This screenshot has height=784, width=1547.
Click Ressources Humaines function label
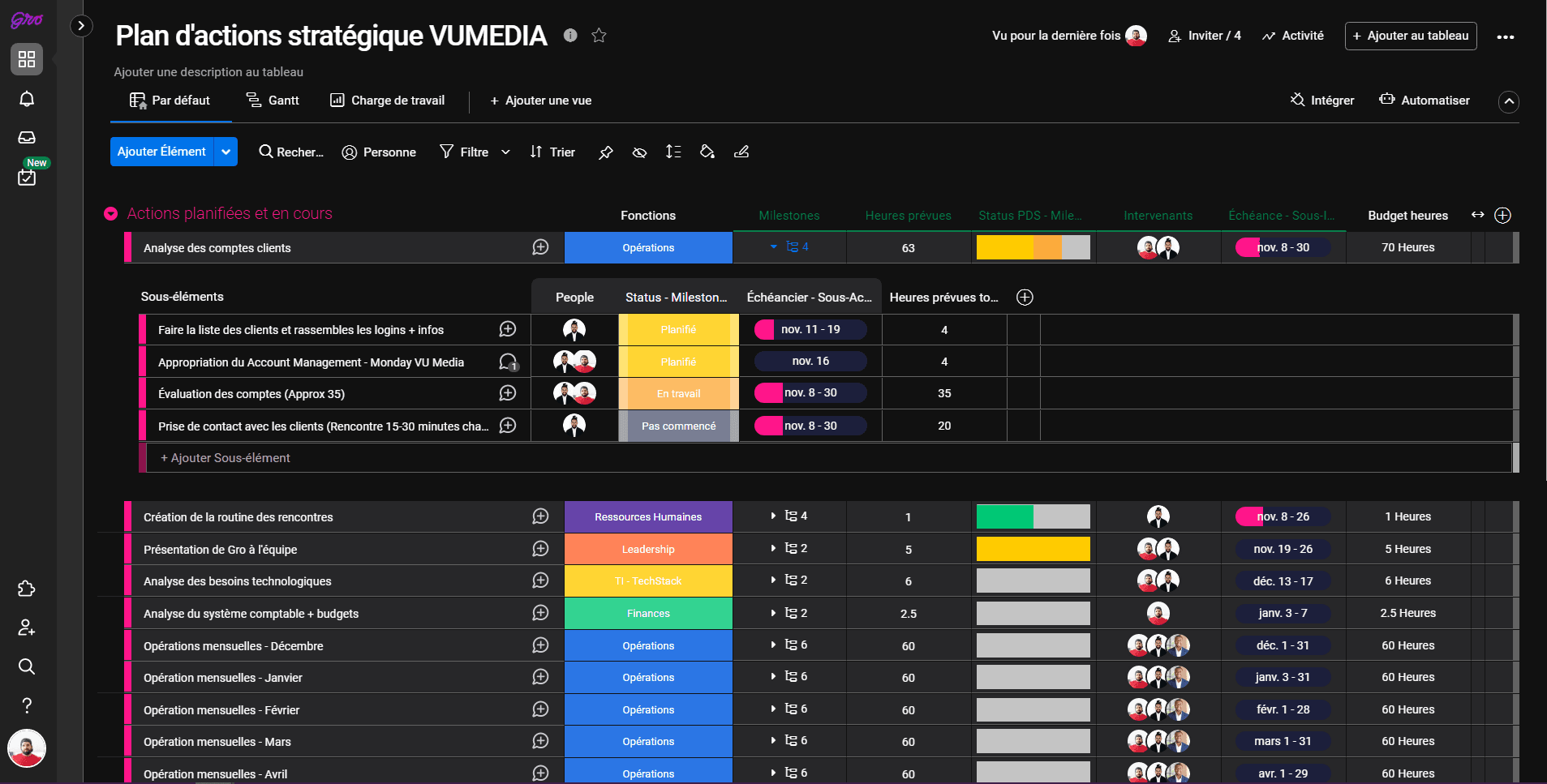click(648, 516)
